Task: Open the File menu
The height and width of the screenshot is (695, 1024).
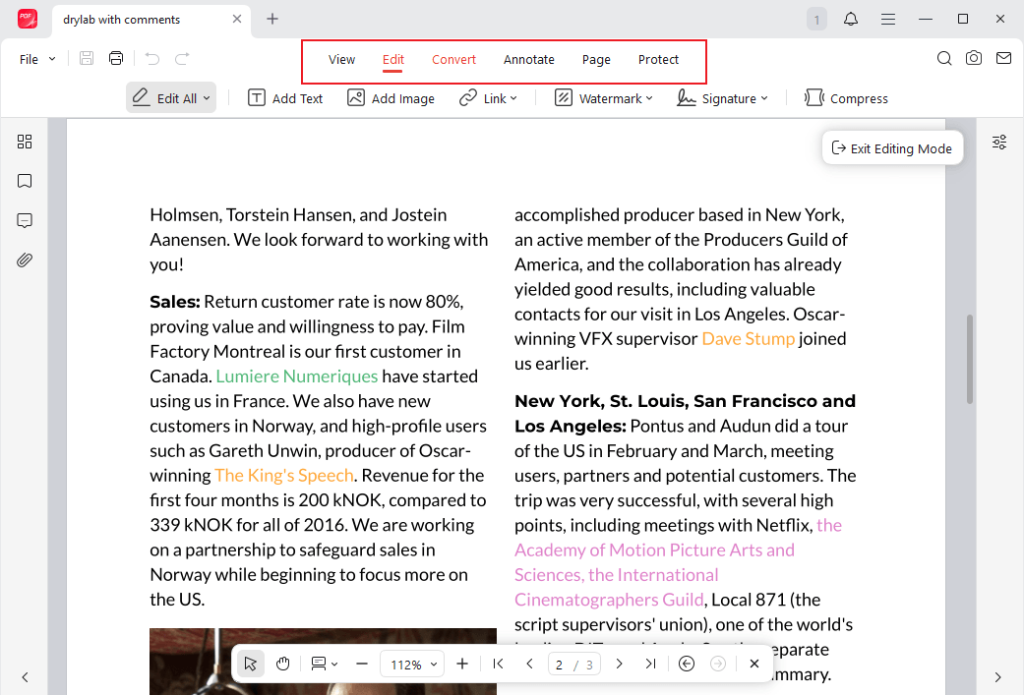Action: pos(34,59)
